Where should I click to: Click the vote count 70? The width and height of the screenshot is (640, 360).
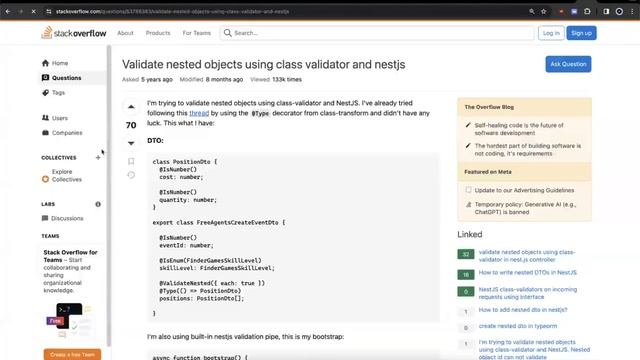(x=131, y=125)
